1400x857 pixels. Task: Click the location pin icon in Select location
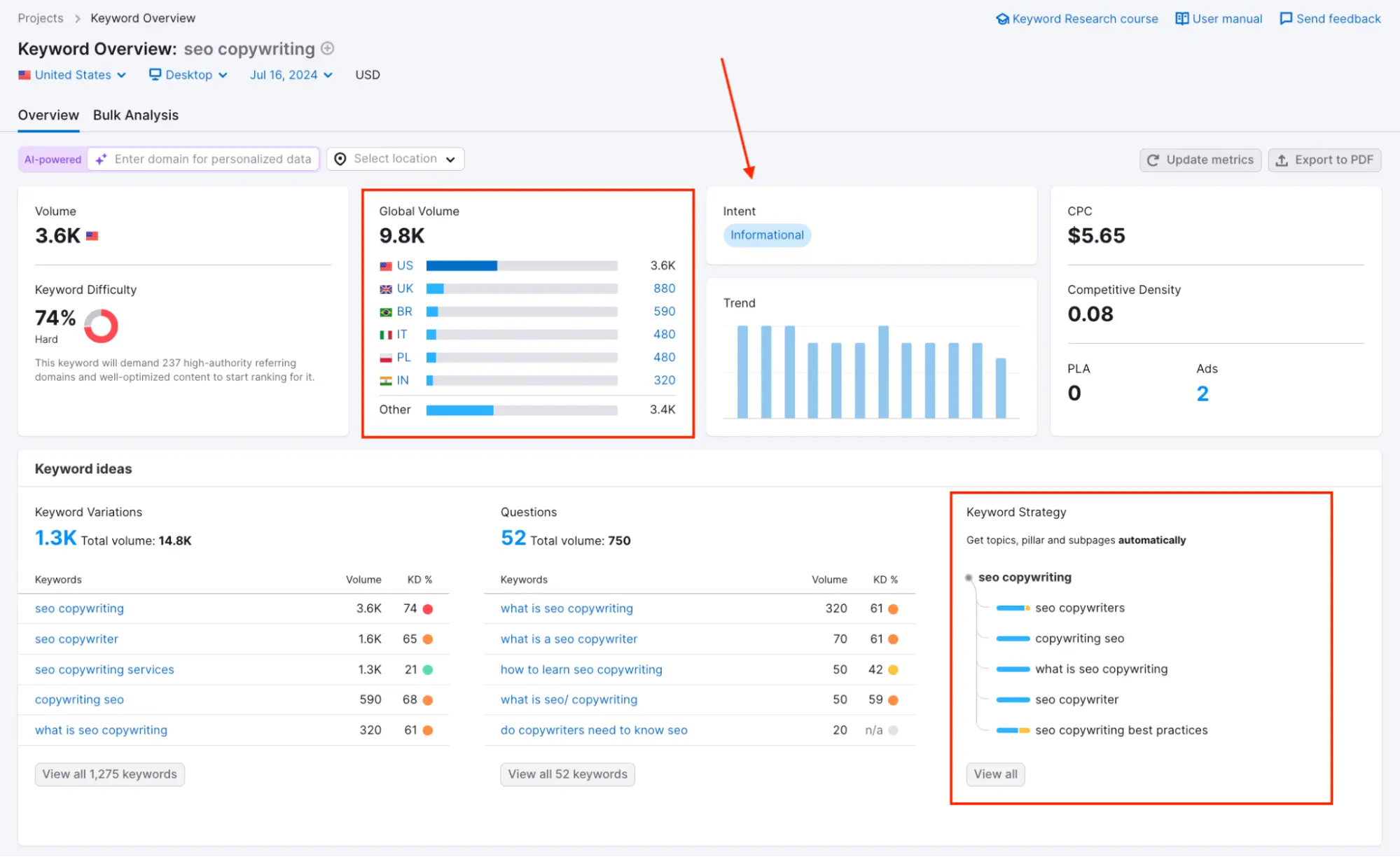(x=340, y=159)
